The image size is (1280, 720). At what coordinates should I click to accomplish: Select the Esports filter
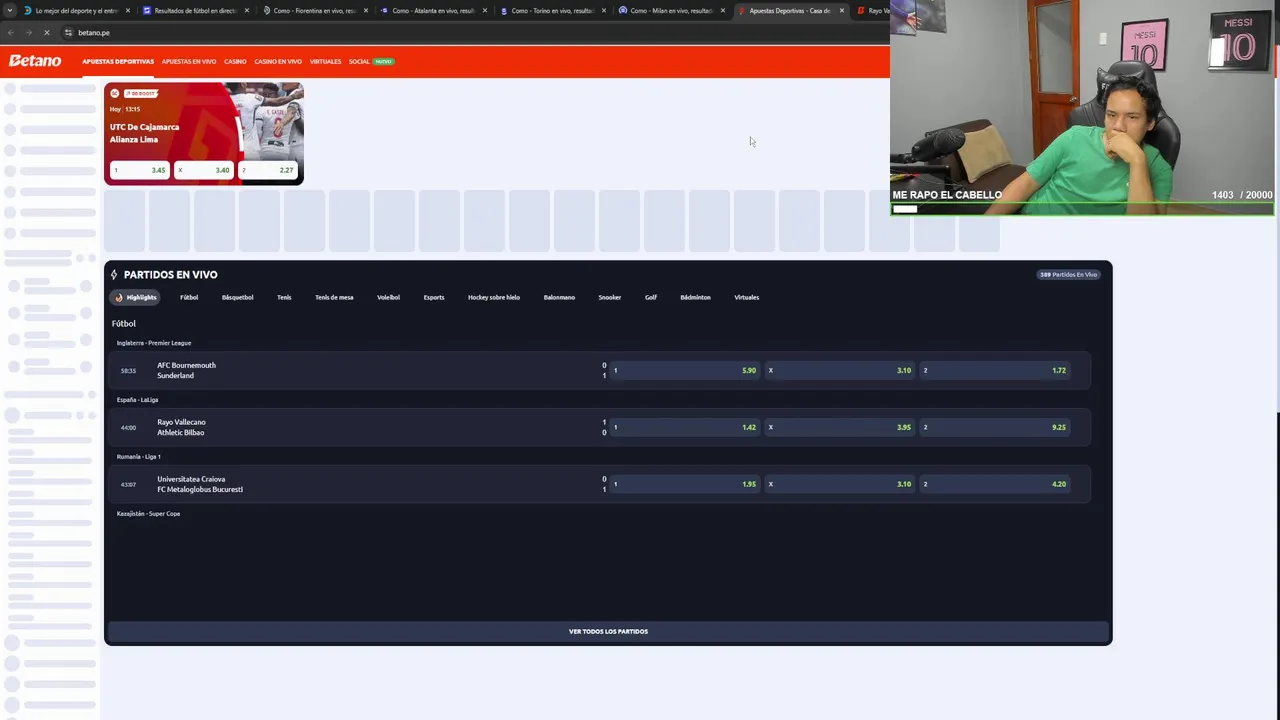tap(434, 297)
